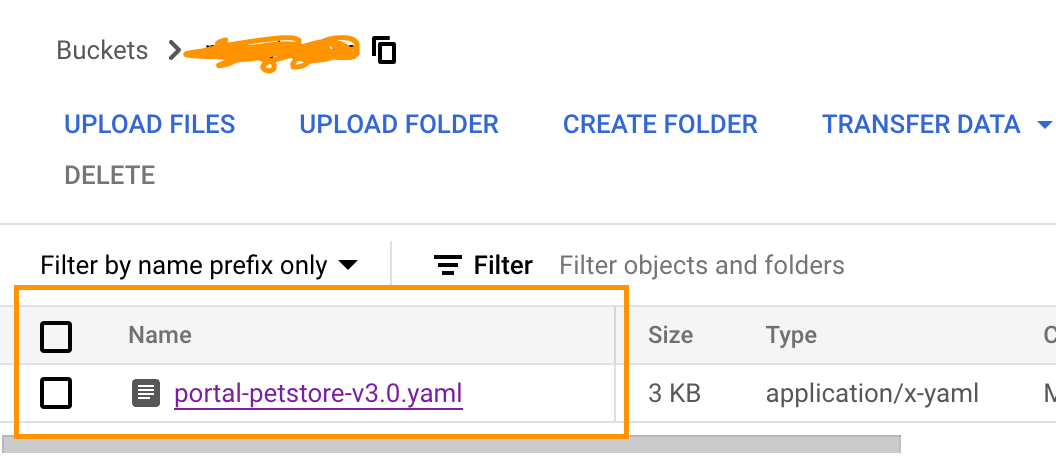
Task: Click the Upload Files button
Action: (150, 125)
